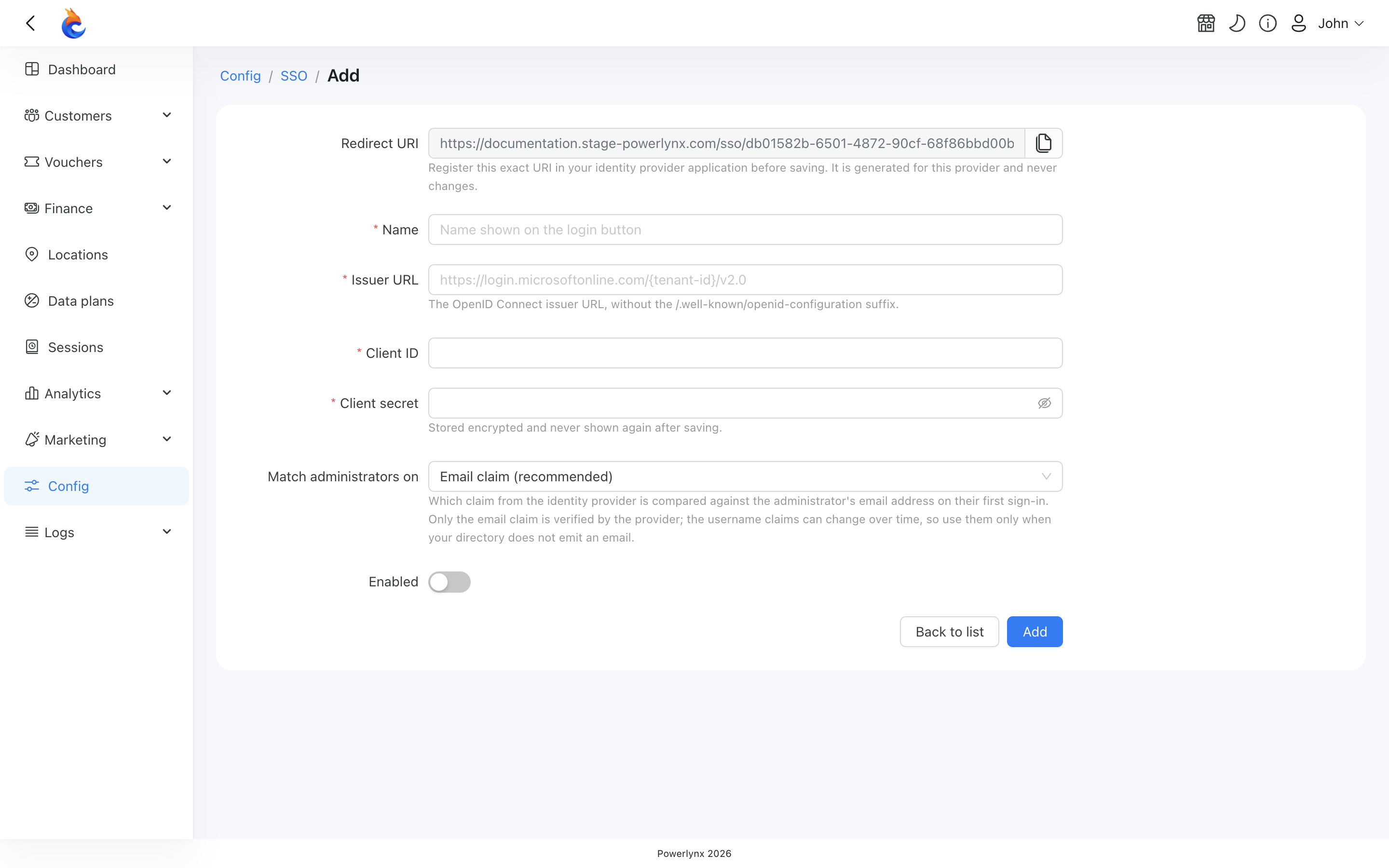Focus the Client secret input field

tap(745, 403)
